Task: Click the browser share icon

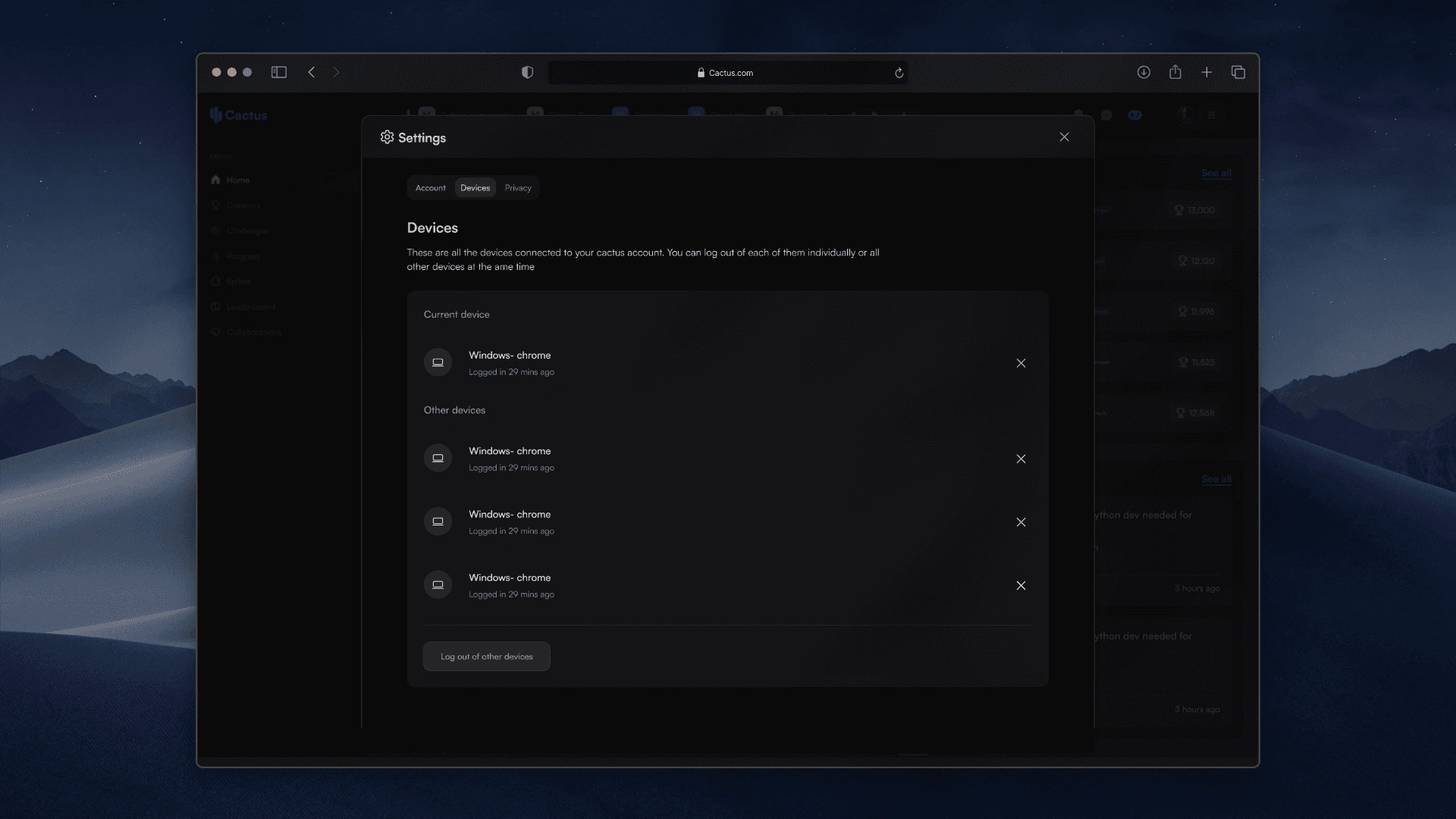Action: 1175,73
